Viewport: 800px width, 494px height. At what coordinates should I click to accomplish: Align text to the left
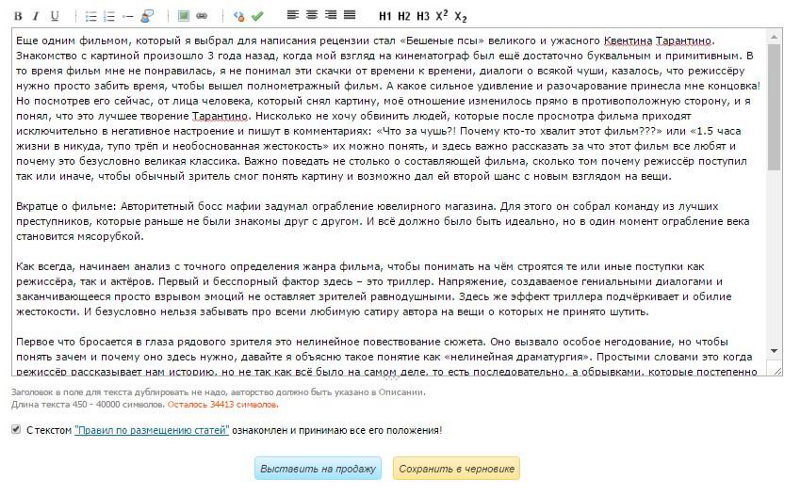point(293,16)
